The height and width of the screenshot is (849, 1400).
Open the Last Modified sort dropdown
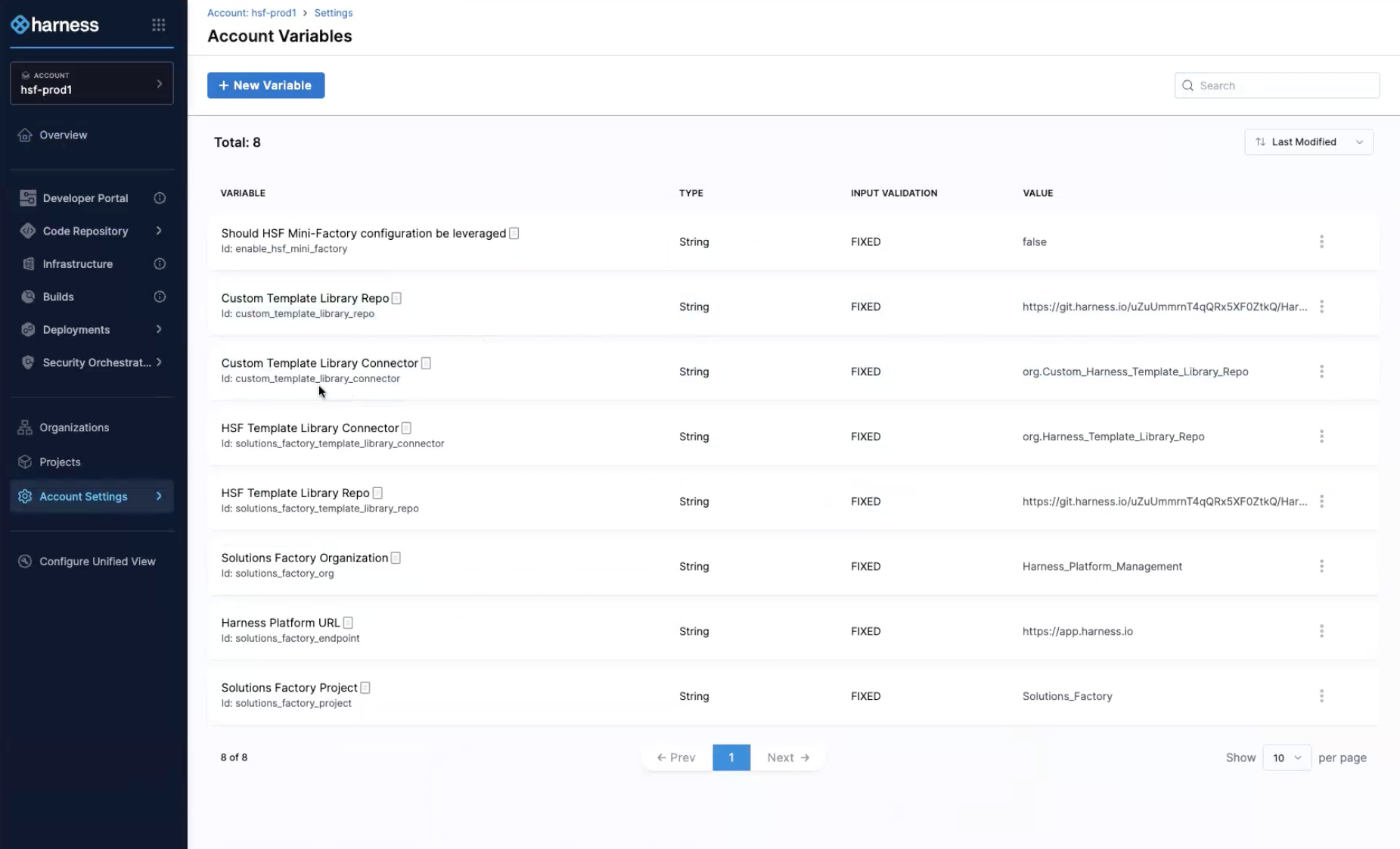1308,142
